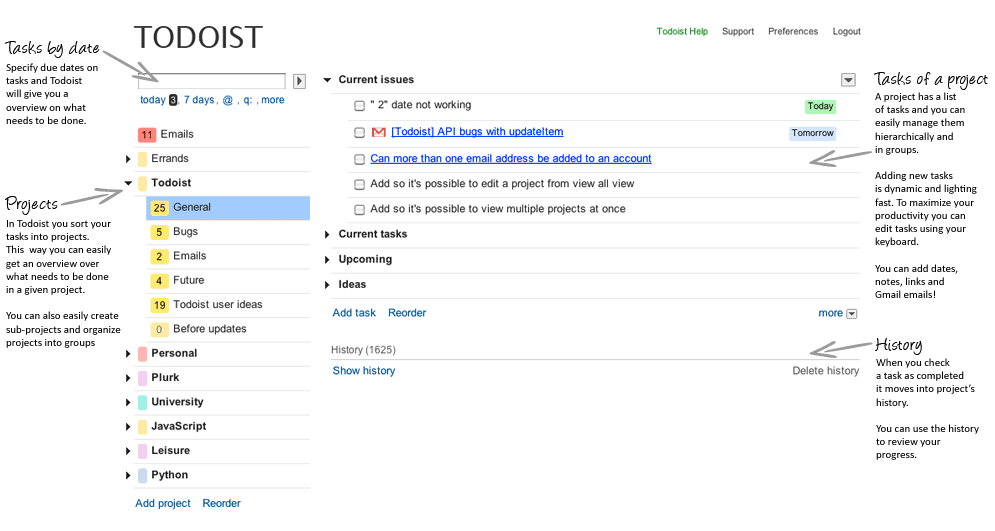Expand the Upcoming task group
995x531 pixels.
tap(328, 260)
